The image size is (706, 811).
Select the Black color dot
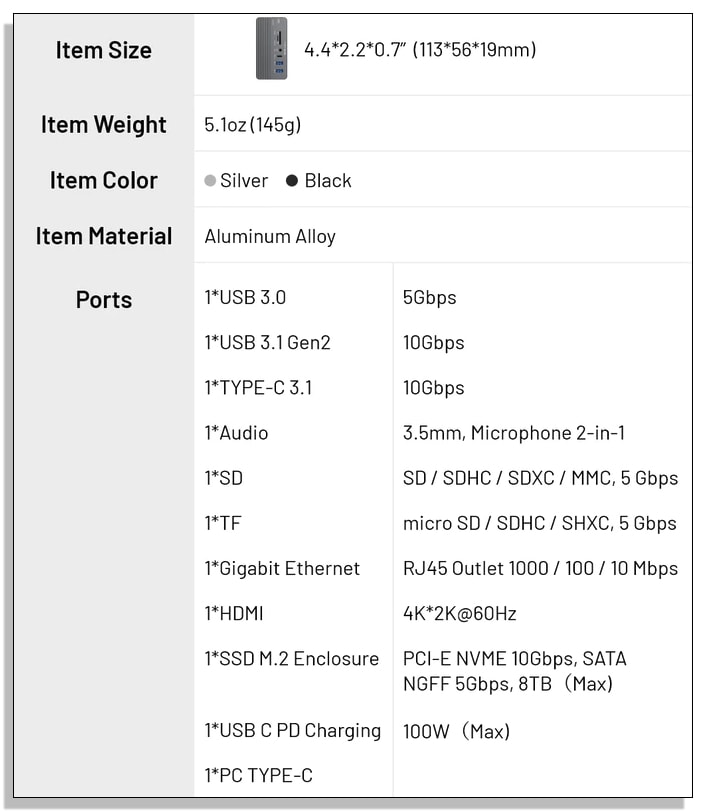(x=292, y=181)
